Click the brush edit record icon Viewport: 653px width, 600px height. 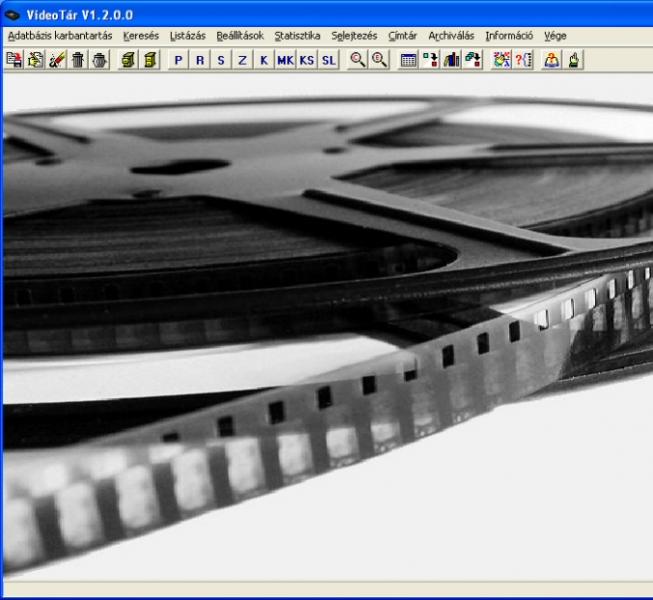pos(56,60)
